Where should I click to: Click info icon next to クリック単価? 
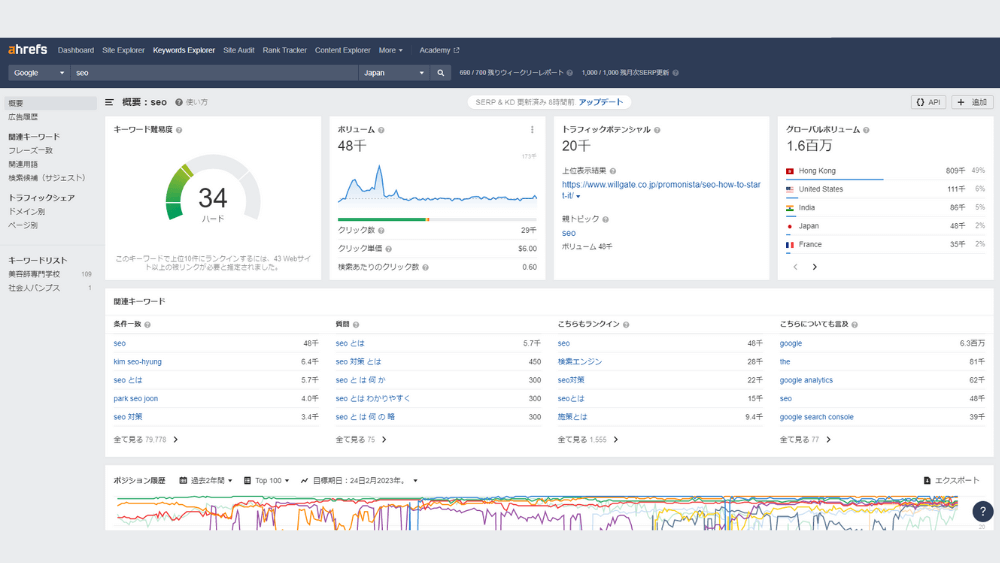pyautogui.click(x=388, y=249)
